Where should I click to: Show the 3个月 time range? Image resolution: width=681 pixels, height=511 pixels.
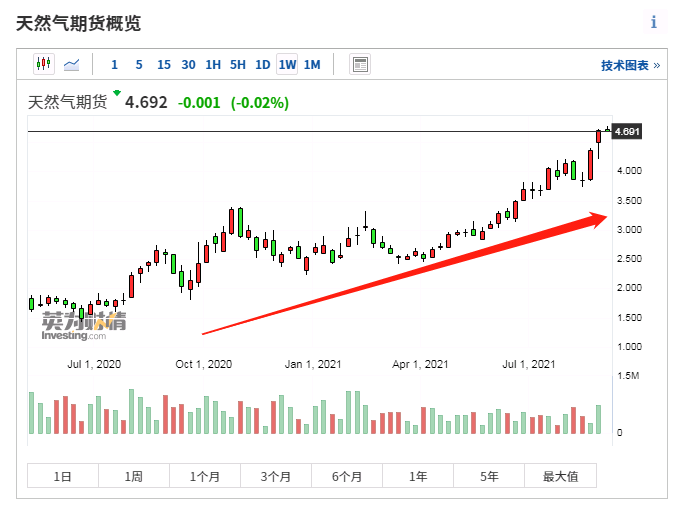click(x=276, y=477)
